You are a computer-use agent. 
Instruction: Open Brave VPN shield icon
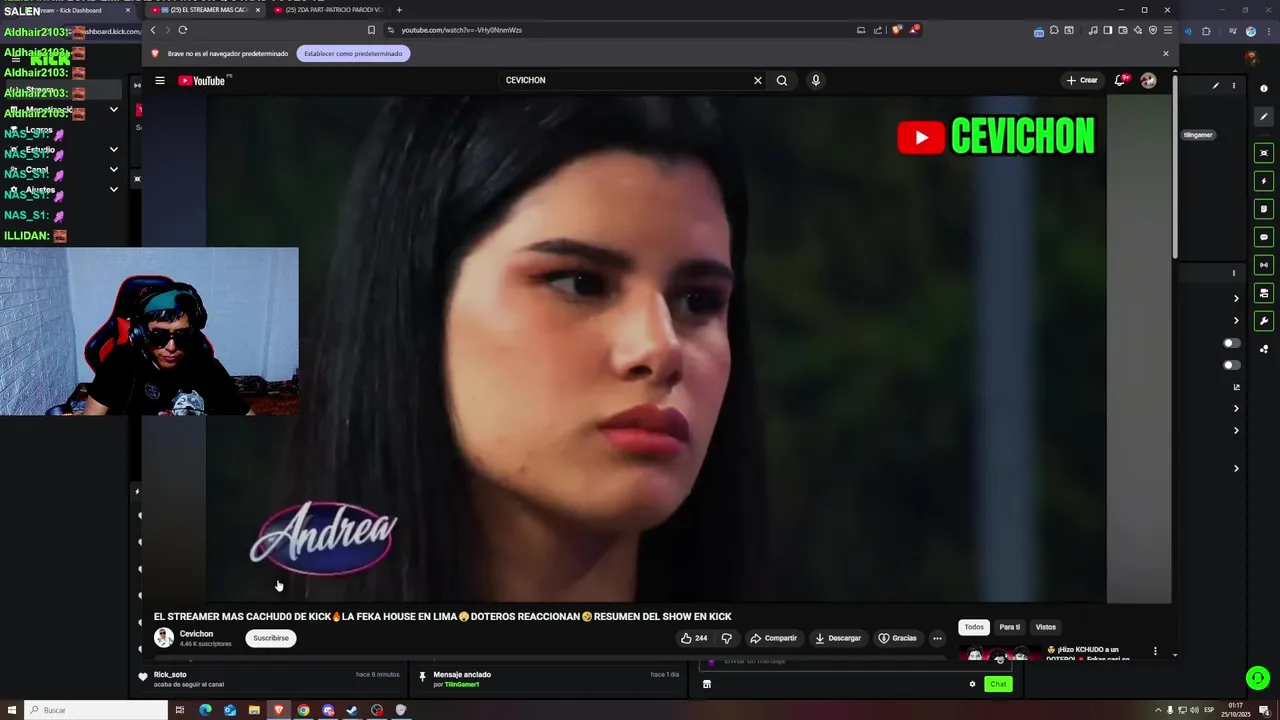1153,30
